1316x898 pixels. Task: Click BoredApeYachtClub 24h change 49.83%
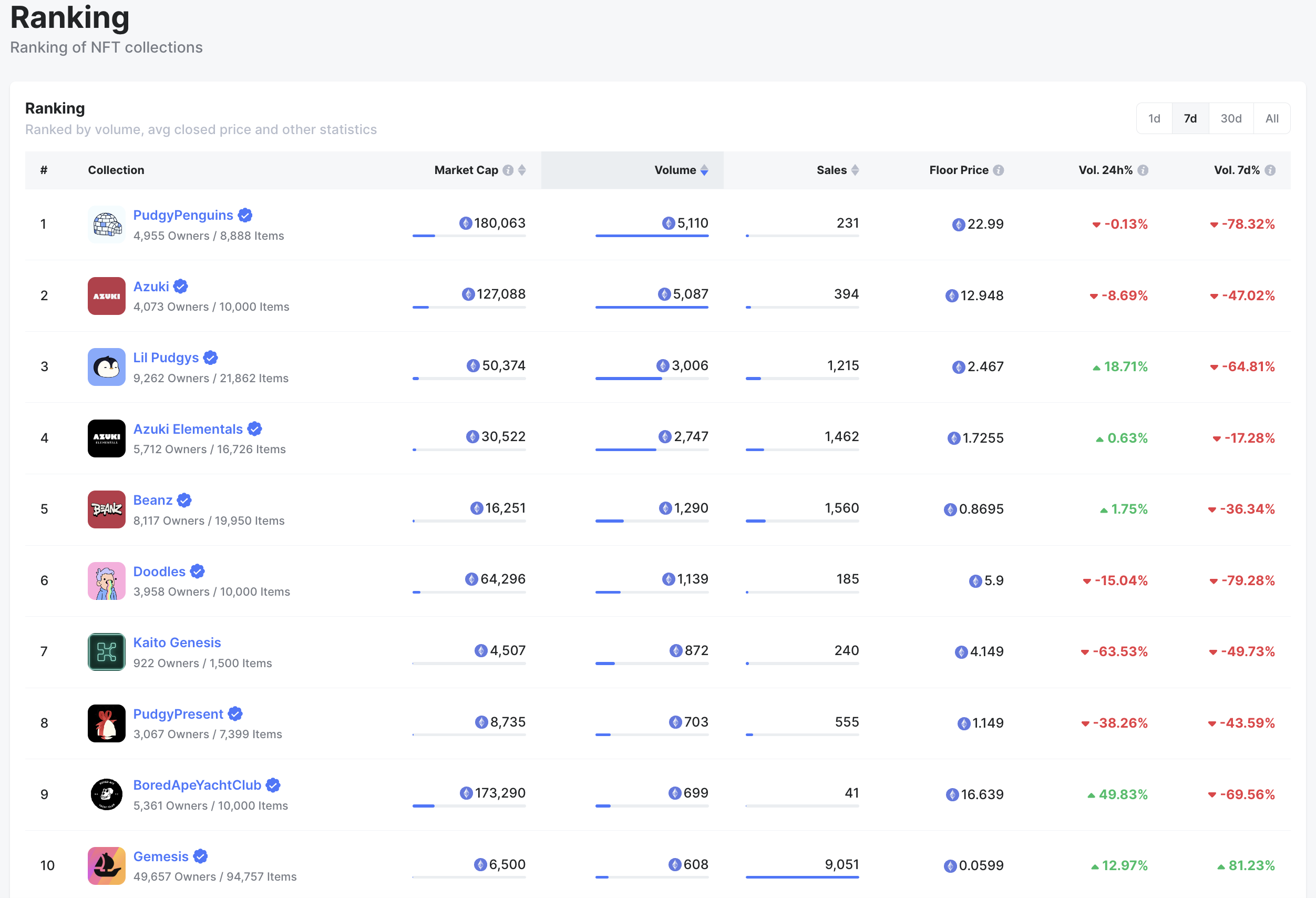pyautogui.click(x=1123, y=794)
